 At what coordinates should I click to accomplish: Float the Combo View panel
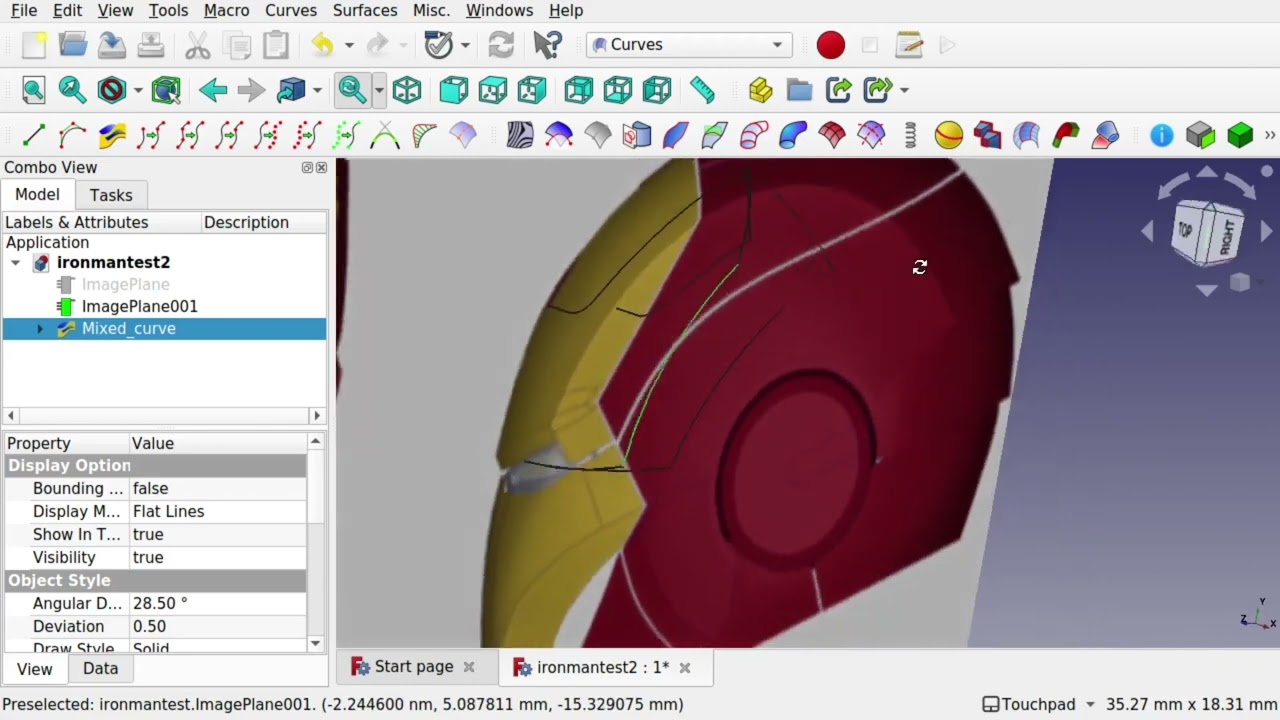click(307, 168)
